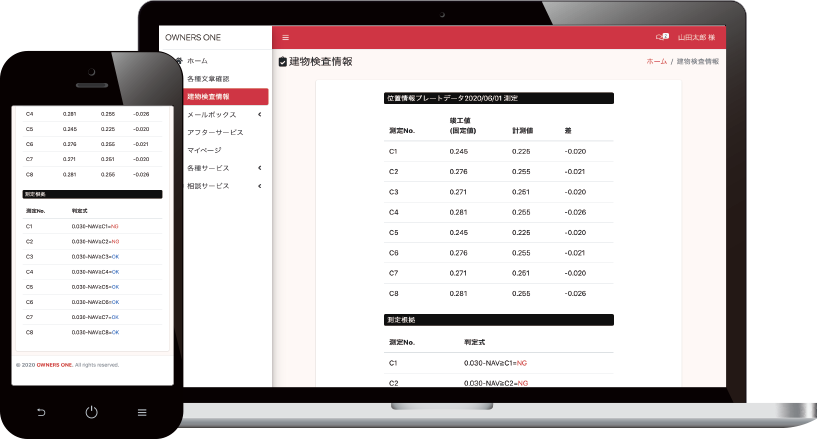Open マイページ in the sidebar
Screen dimensions: 817x439
204,150
